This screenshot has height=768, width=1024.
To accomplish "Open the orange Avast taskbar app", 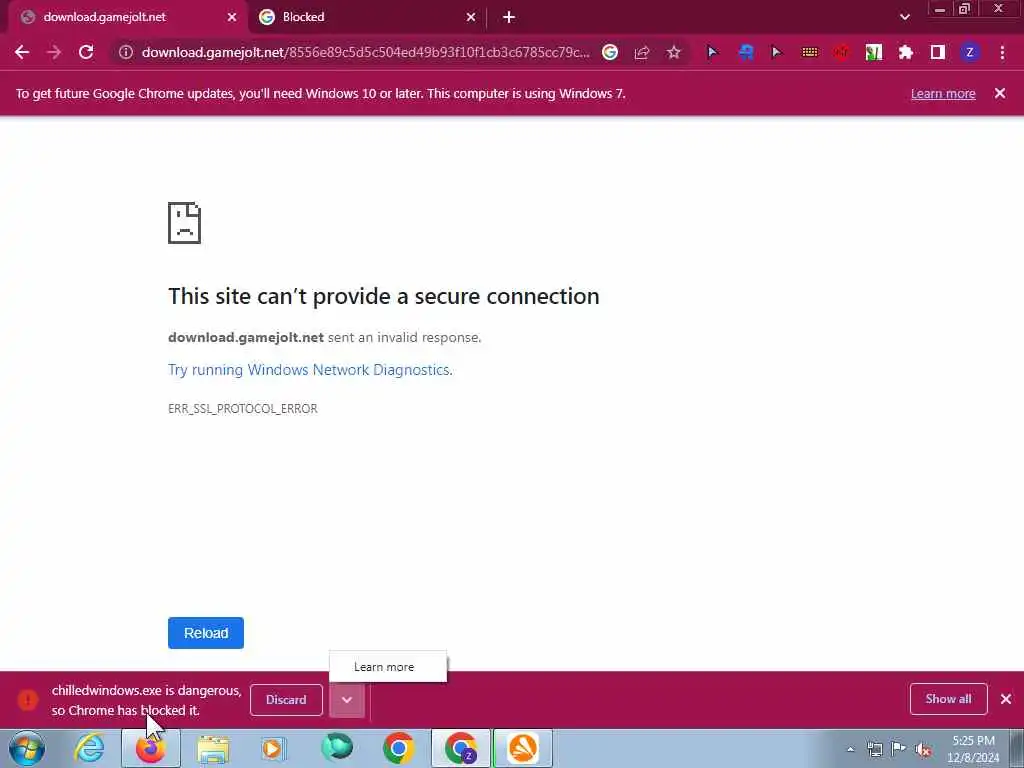I will click(x=523, y=748).
